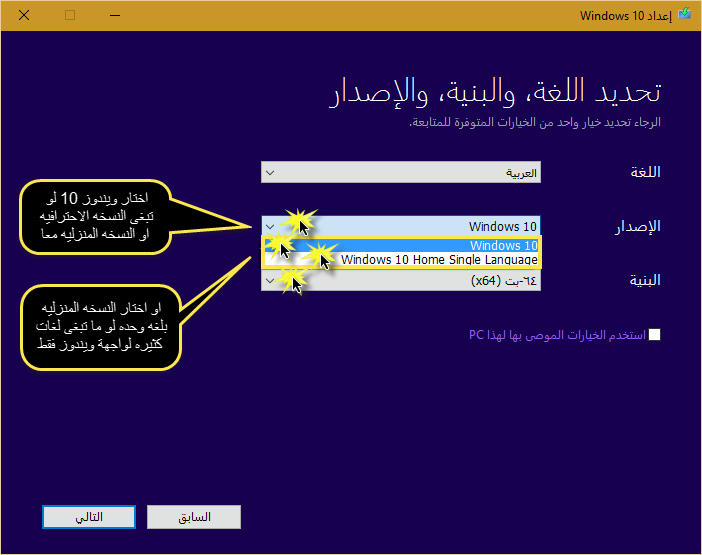The height and width of the screenshot is (555, 702).
Task: Open the architecture dropdown showing 64-bit (x64)
Action: coord(401,281)
